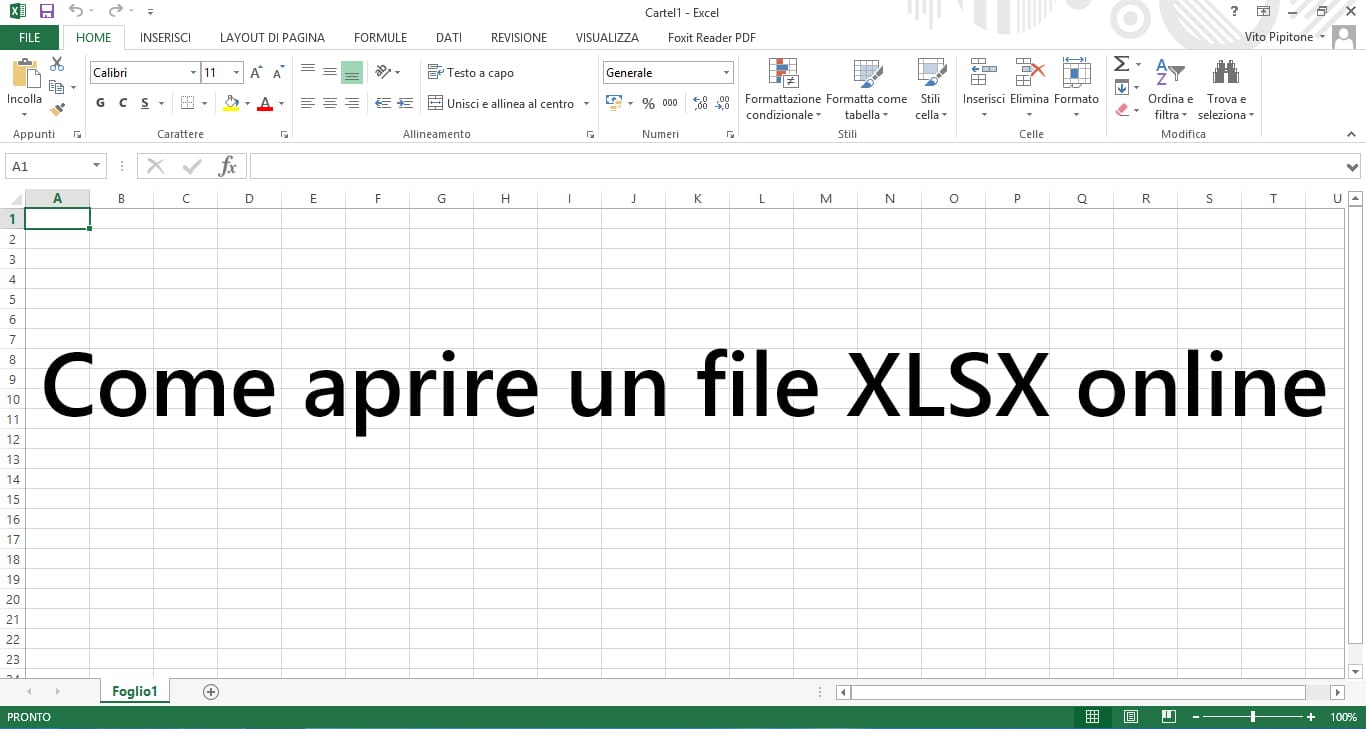Open the font name dropdown

coord(192,72)
